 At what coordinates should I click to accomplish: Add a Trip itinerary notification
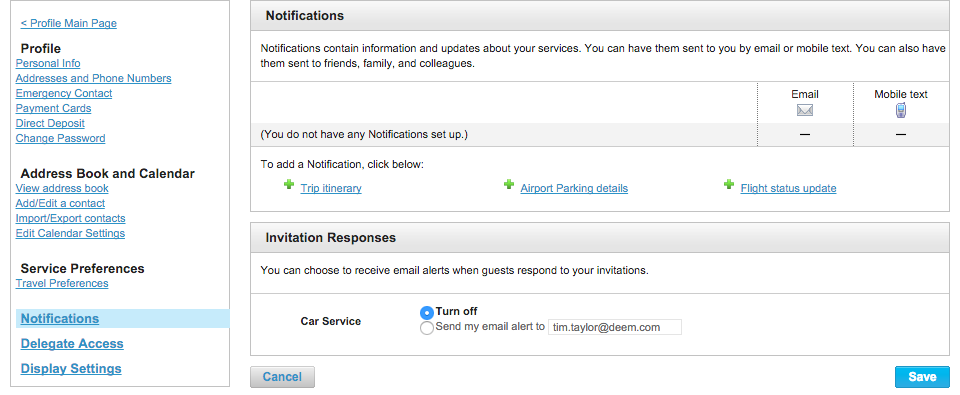(x=331, y=189)
